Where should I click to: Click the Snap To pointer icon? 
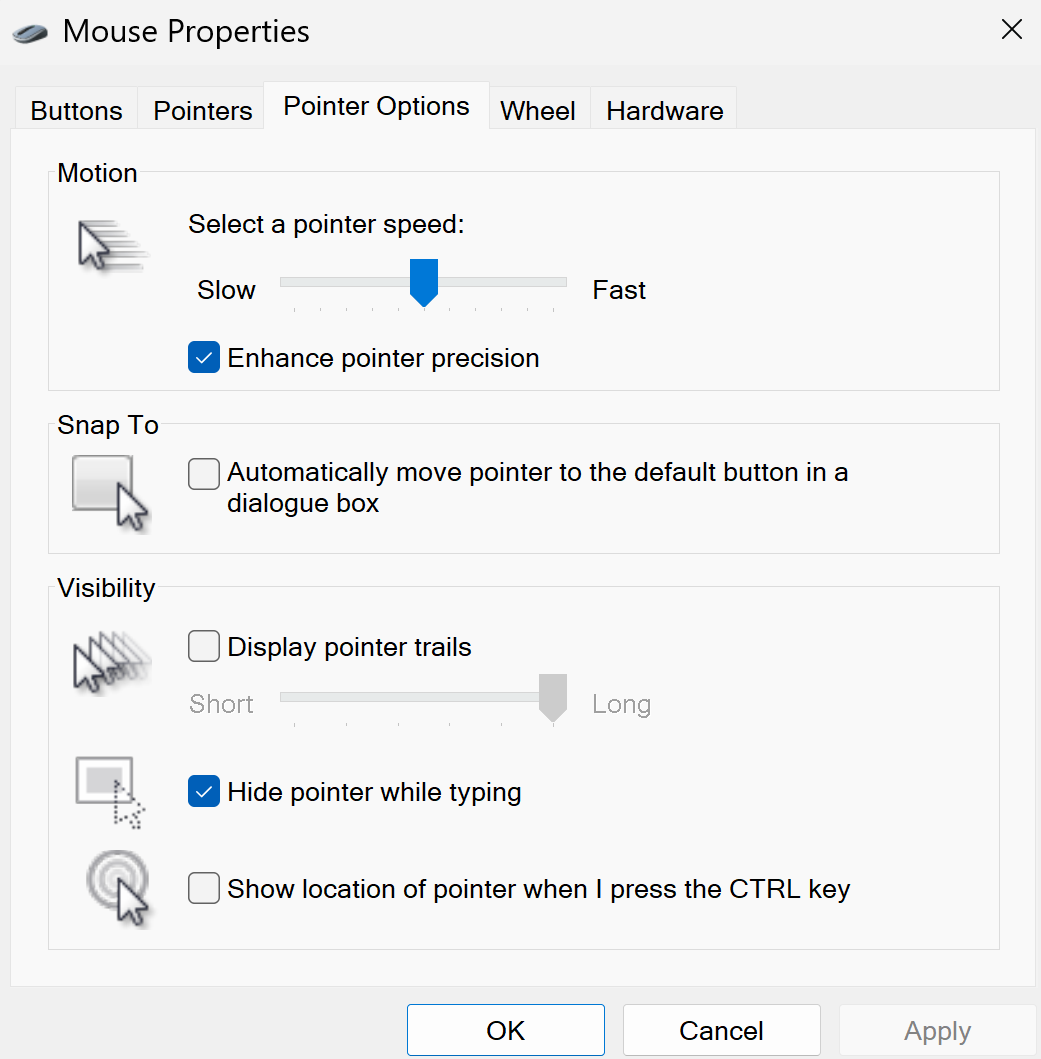(110, 494)
